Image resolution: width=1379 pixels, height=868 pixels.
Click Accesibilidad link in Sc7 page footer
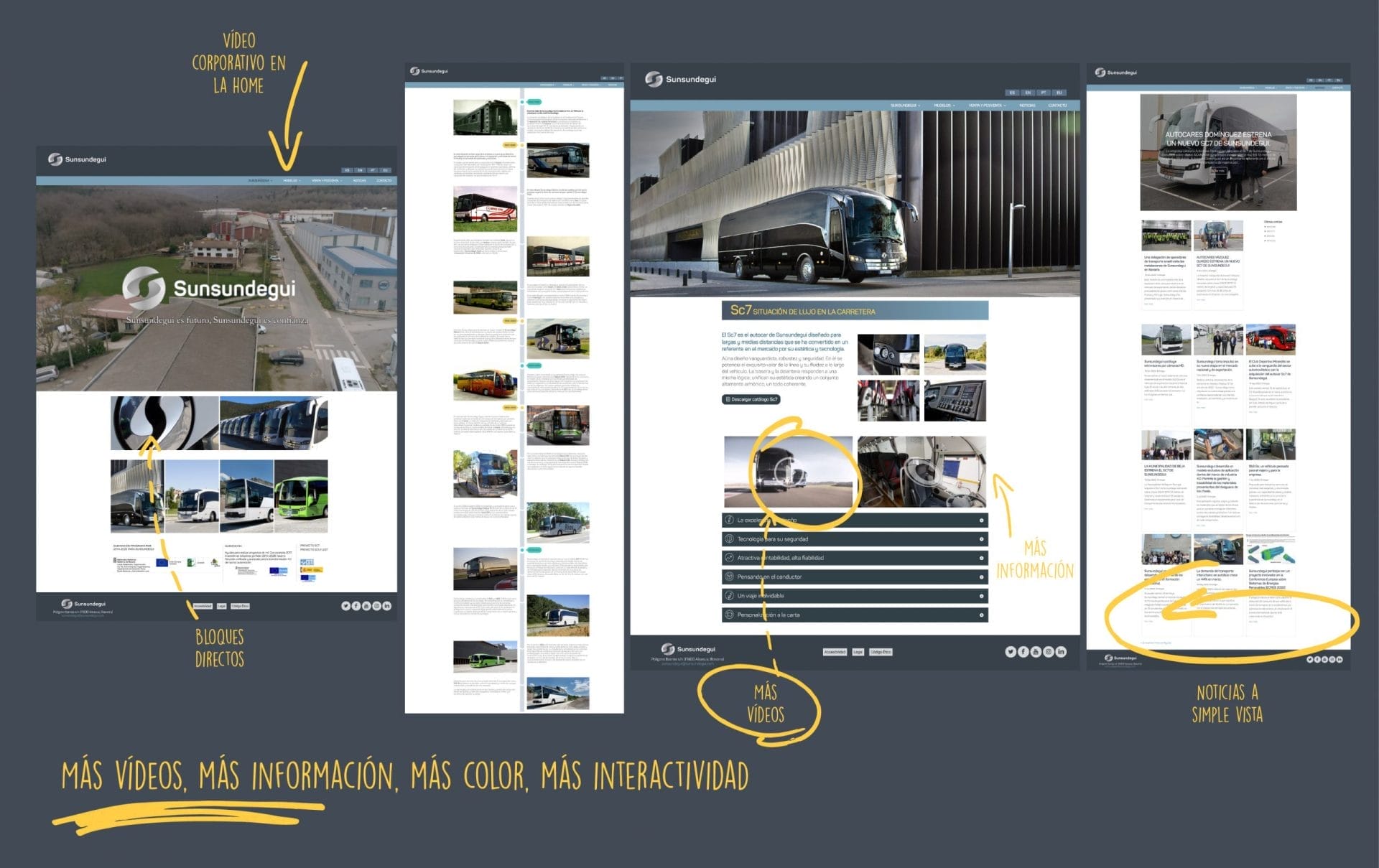(834, 652)
